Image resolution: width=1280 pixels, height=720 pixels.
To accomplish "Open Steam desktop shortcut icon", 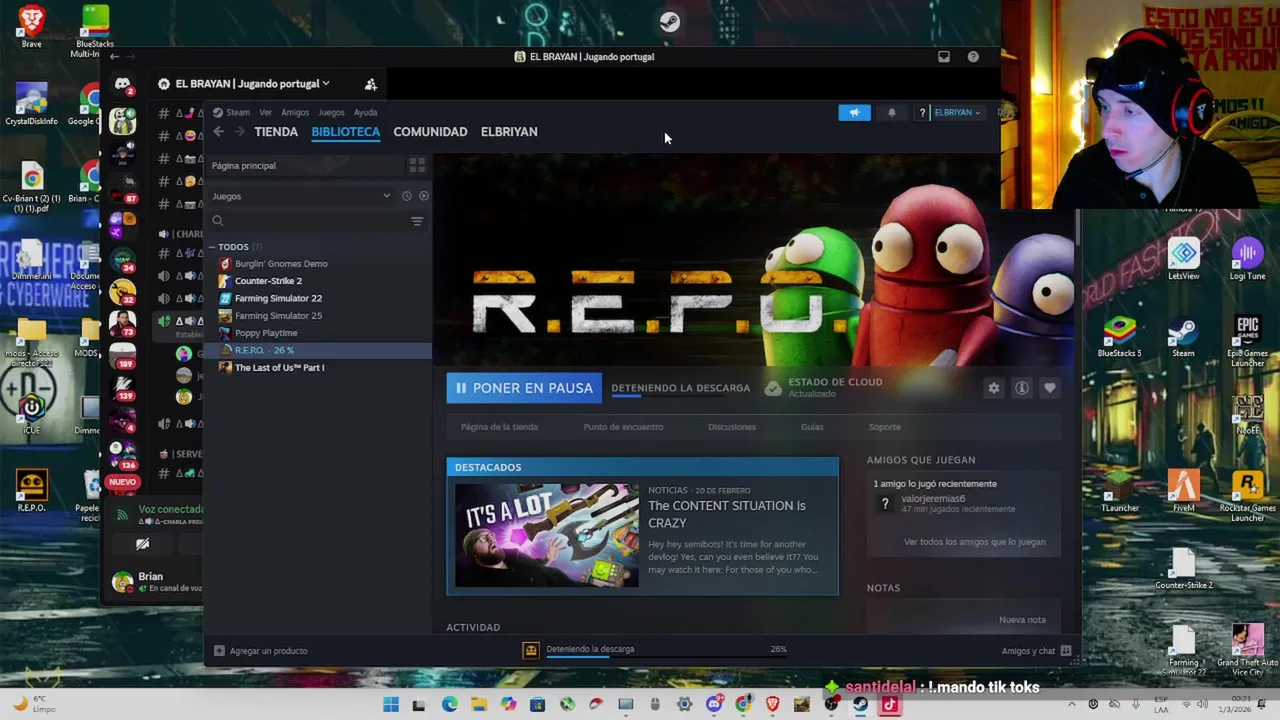I will click(x=1183, y=336).
